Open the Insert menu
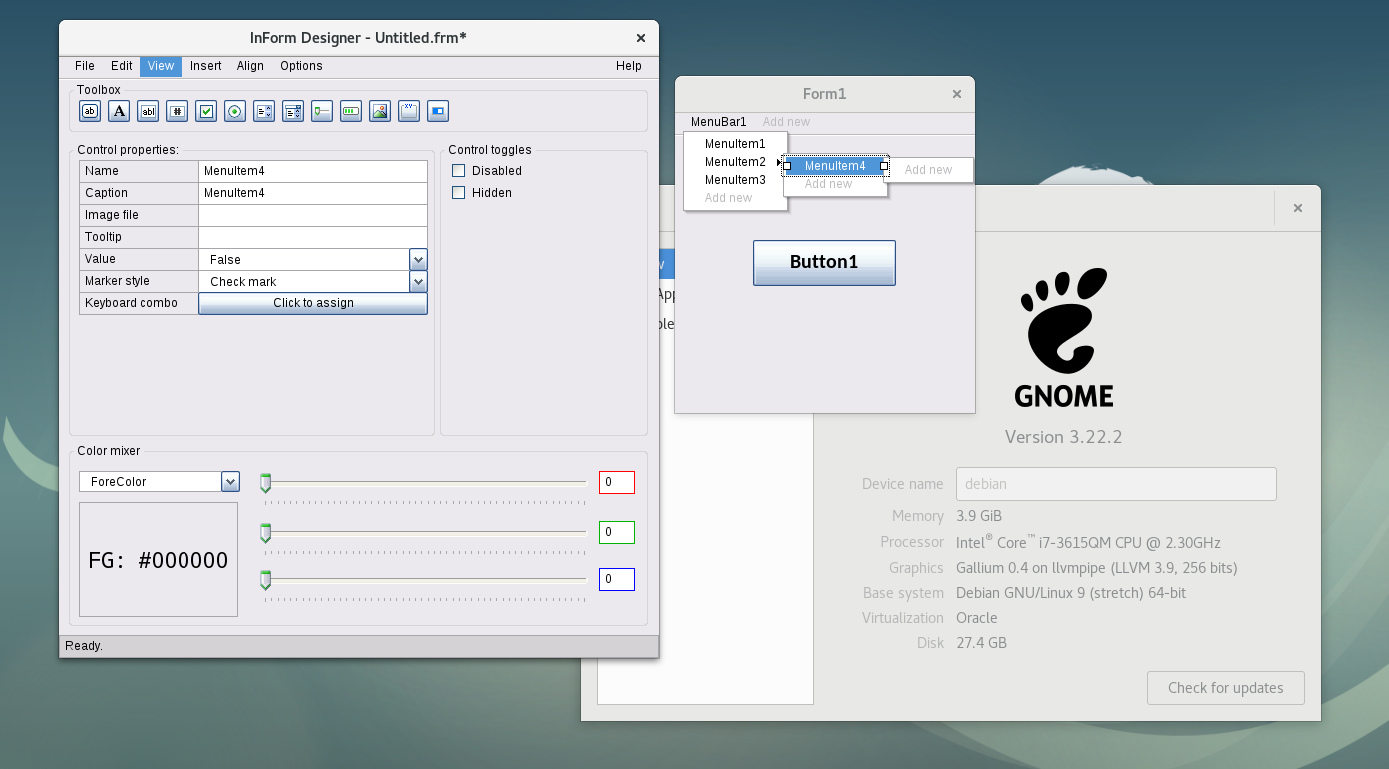 [206, 66]
